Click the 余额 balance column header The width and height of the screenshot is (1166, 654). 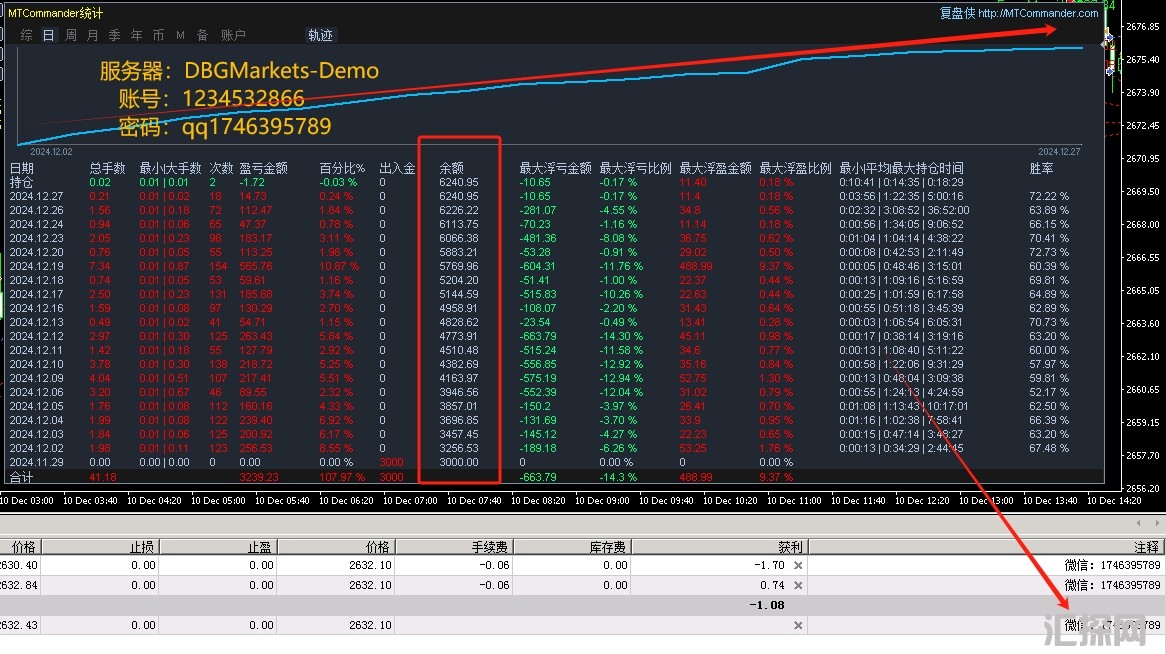tap(452, 168)
